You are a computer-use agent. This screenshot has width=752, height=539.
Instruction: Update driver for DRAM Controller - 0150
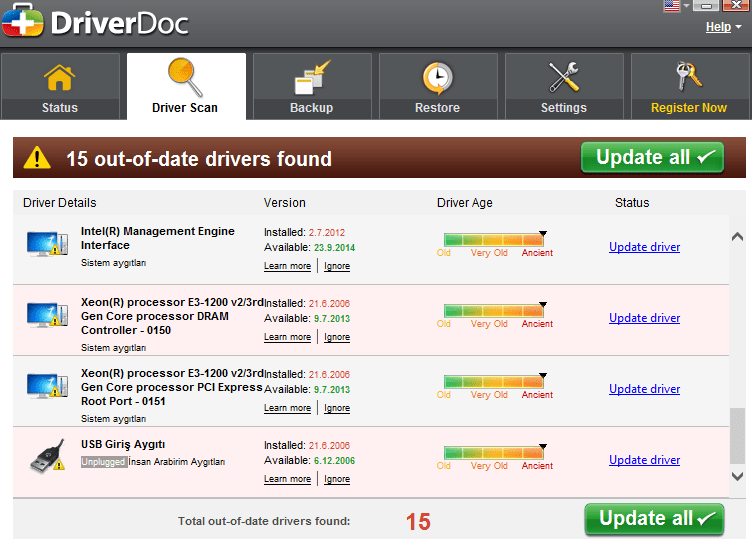click(x=645, y=317)
